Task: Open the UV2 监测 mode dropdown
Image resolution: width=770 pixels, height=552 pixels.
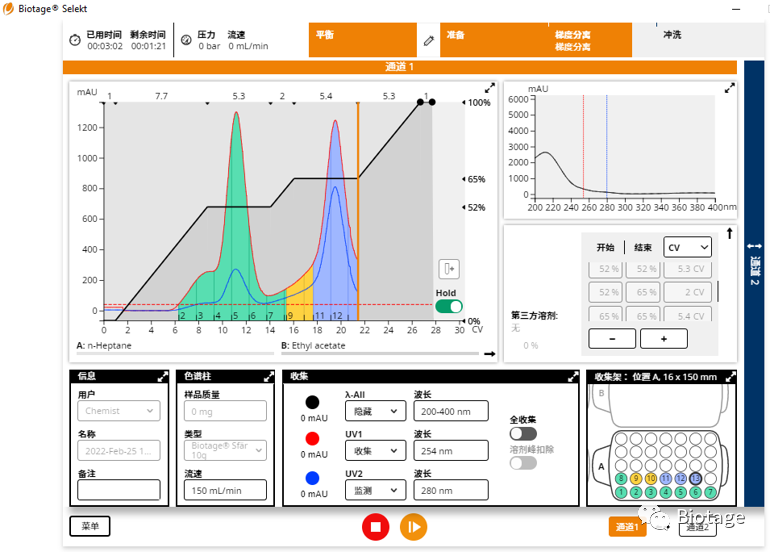Action: (376, 490)
